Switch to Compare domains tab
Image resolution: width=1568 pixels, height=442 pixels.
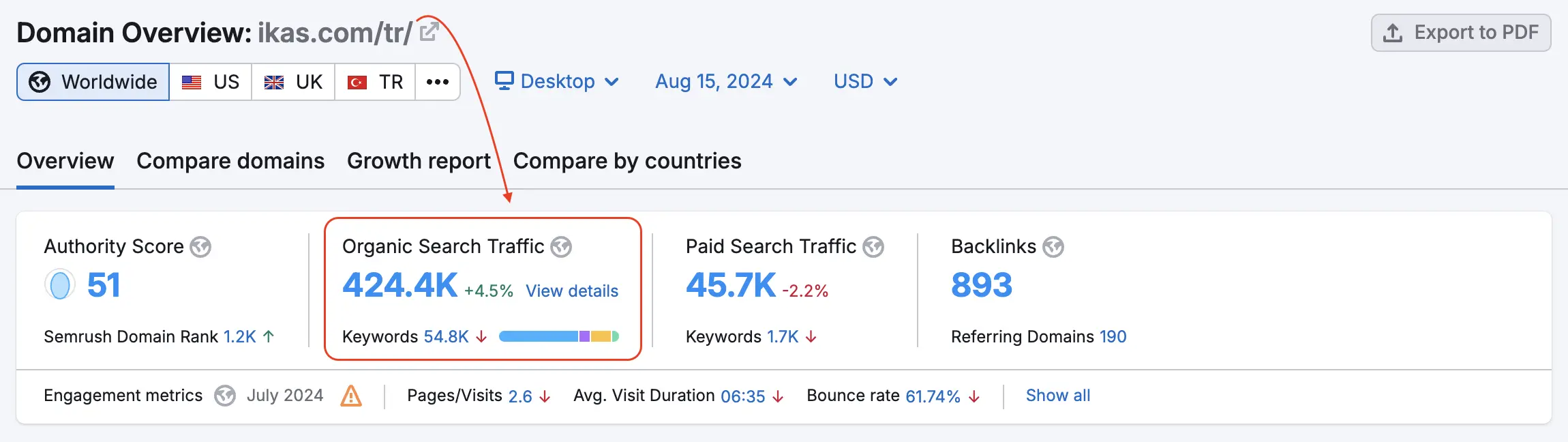(230, 161)
